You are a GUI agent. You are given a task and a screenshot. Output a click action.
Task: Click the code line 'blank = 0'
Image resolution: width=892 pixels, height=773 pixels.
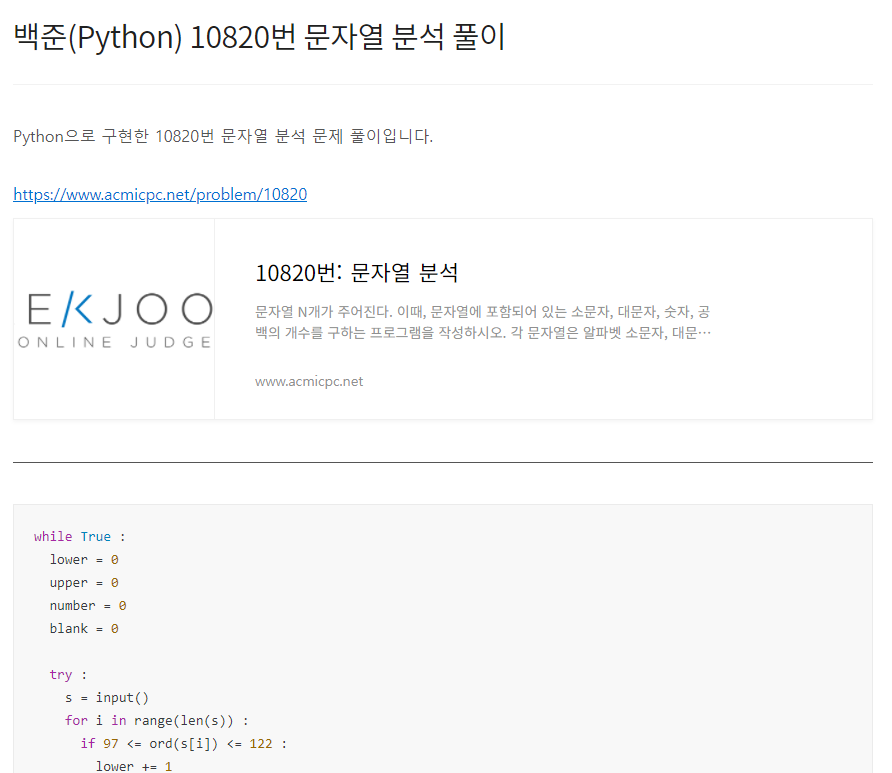point(84,629)
